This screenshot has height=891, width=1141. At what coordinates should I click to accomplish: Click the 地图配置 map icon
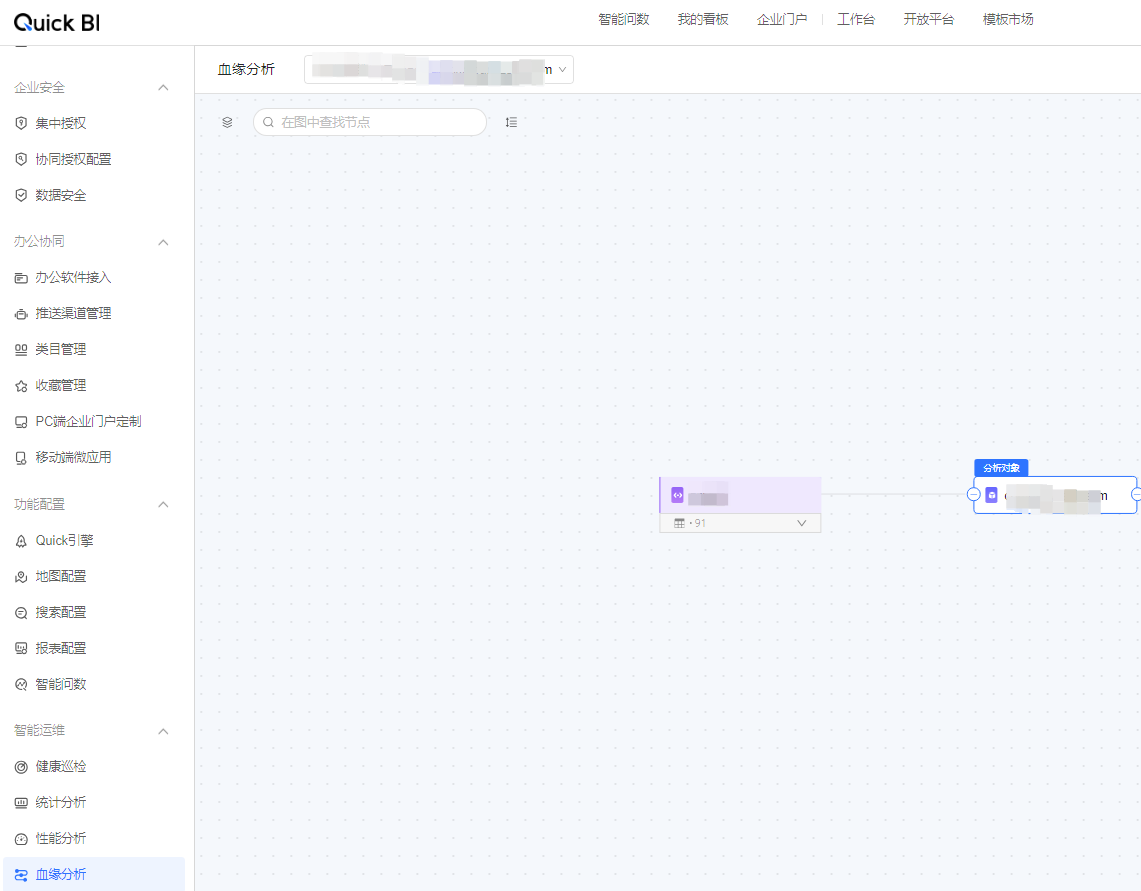21,577
